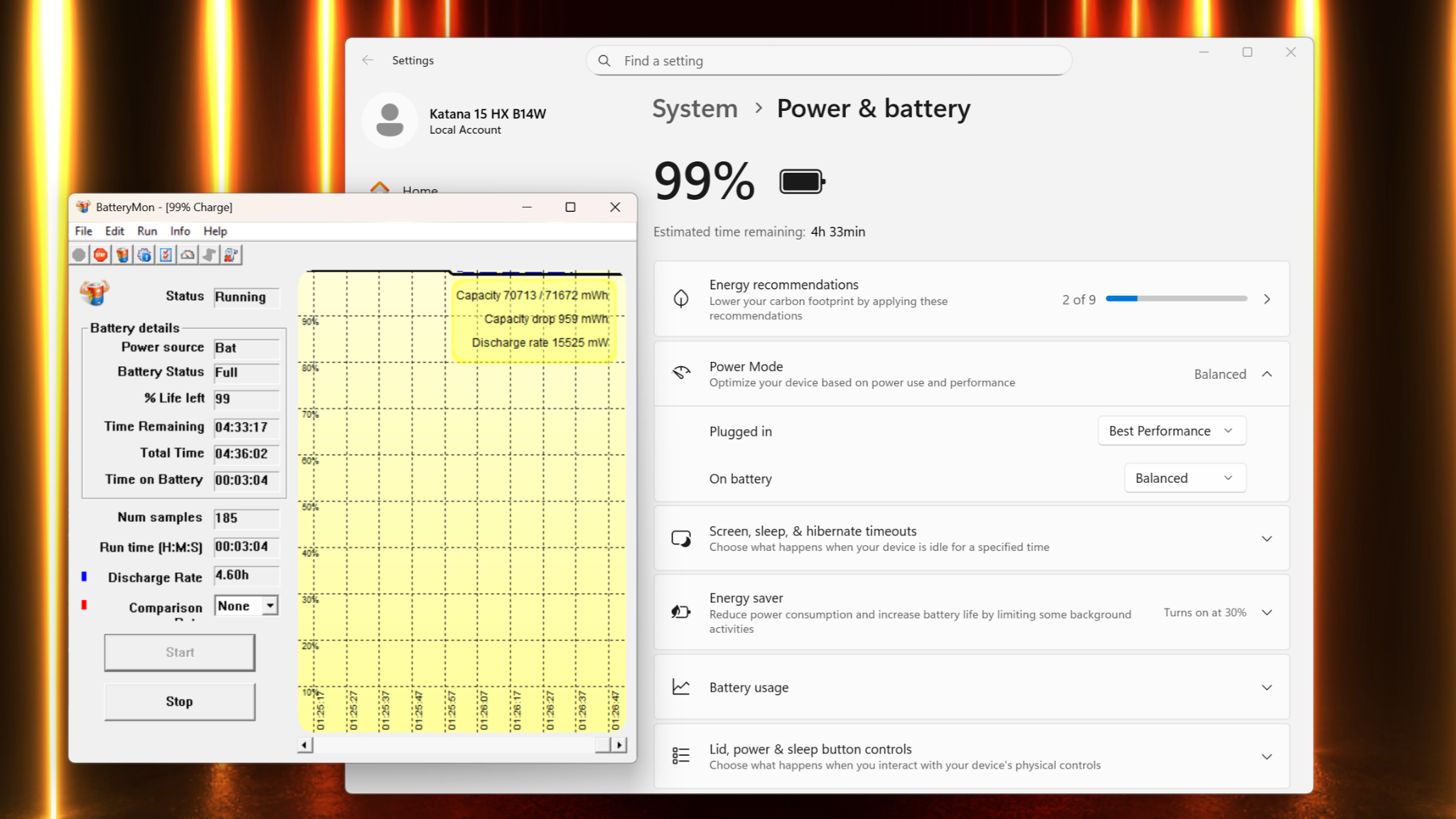Click the red STOP sign toolbar icon
The width and height of the screenshot is (1456, 819).
[x=101, y=255]
